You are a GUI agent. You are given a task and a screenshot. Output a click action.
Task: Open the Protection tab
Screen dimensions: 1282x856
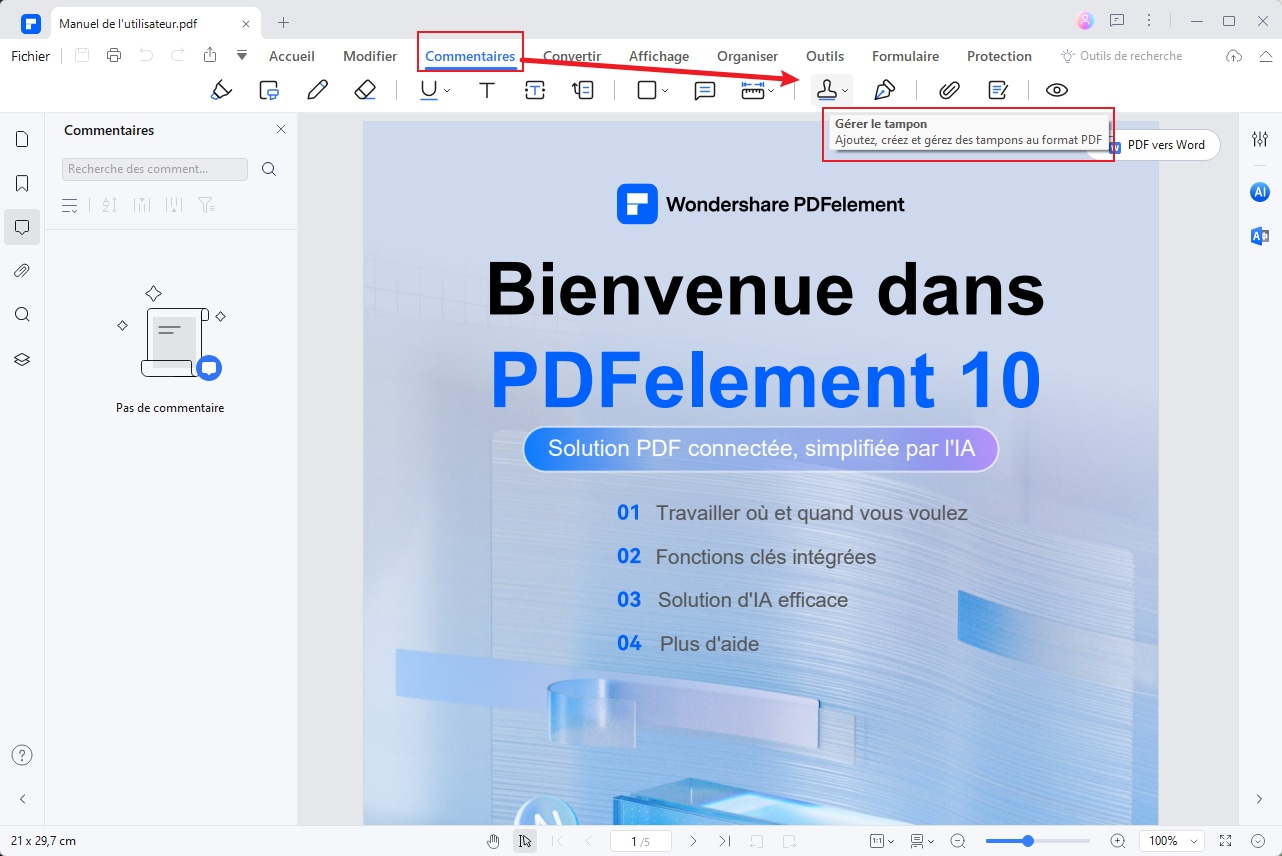tap(999, 56)
